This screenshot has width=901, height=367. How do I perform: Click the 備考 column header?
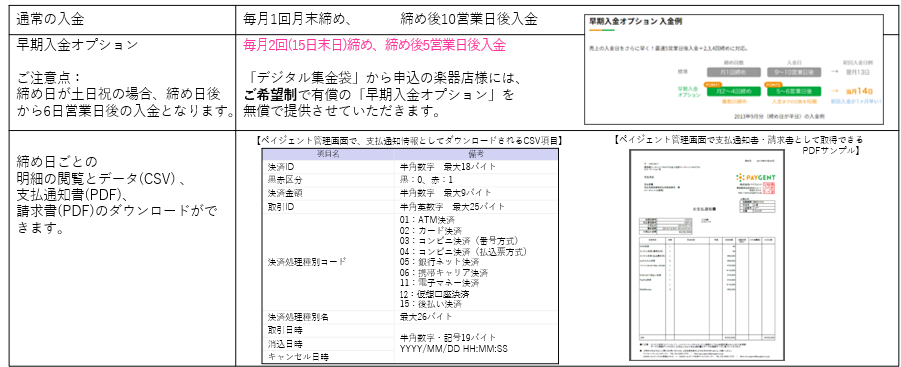click(x=476, y=154)
